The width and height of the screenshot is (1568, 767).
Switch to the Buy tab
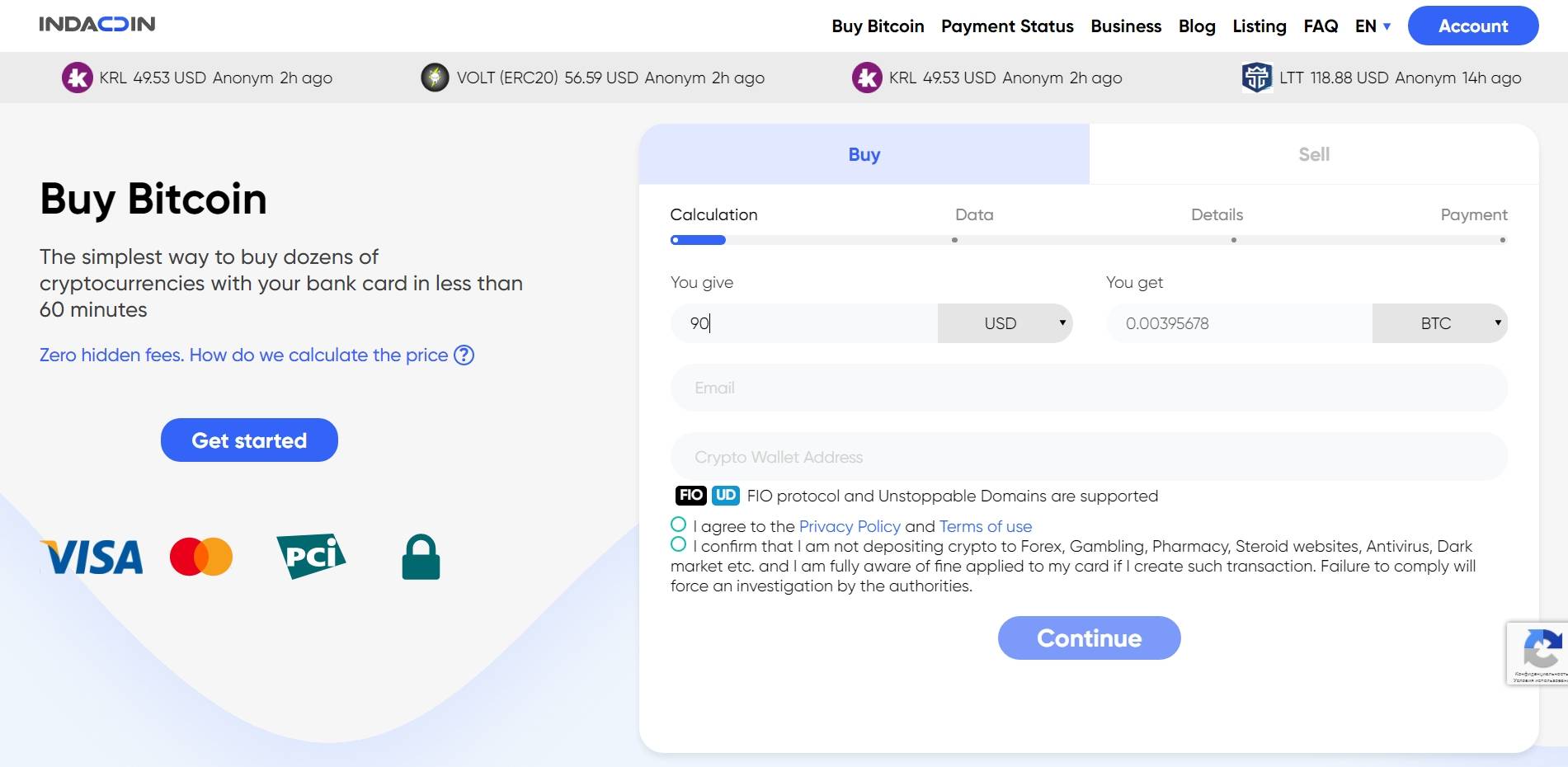coord(864,154)
